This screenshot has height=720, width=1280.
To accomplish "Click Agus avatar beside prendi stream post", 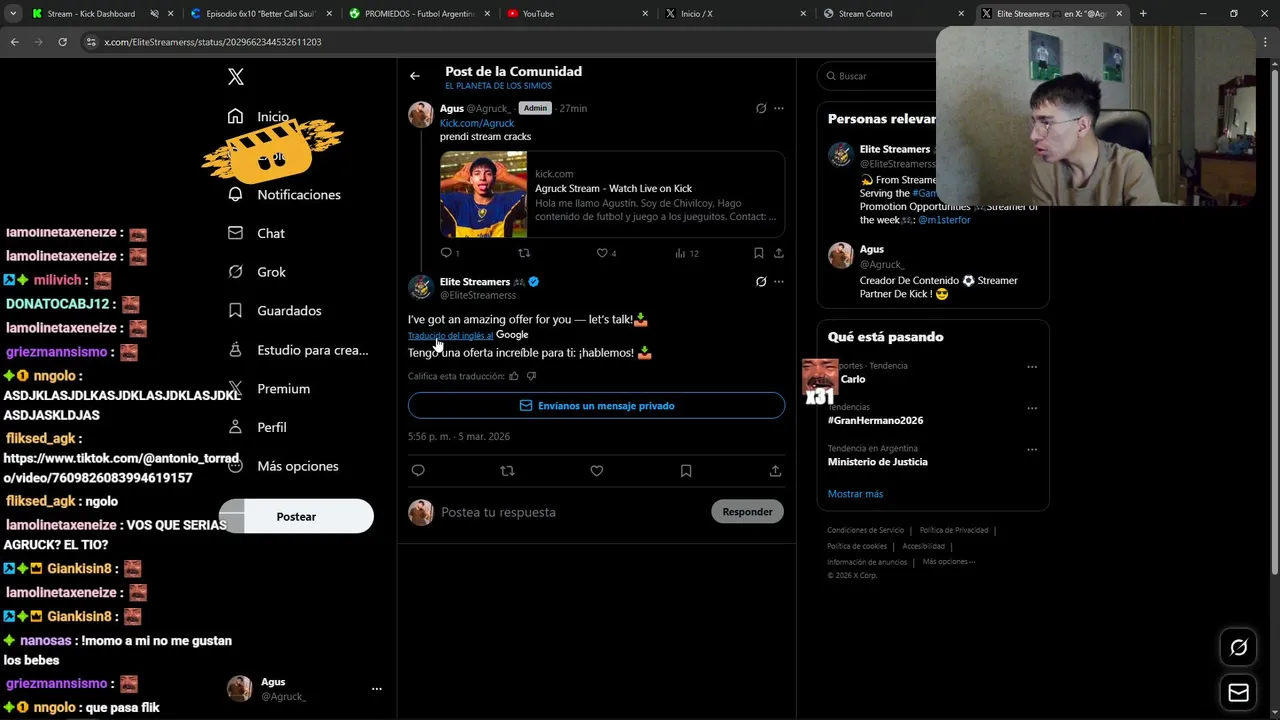I will tap(421, 114).
